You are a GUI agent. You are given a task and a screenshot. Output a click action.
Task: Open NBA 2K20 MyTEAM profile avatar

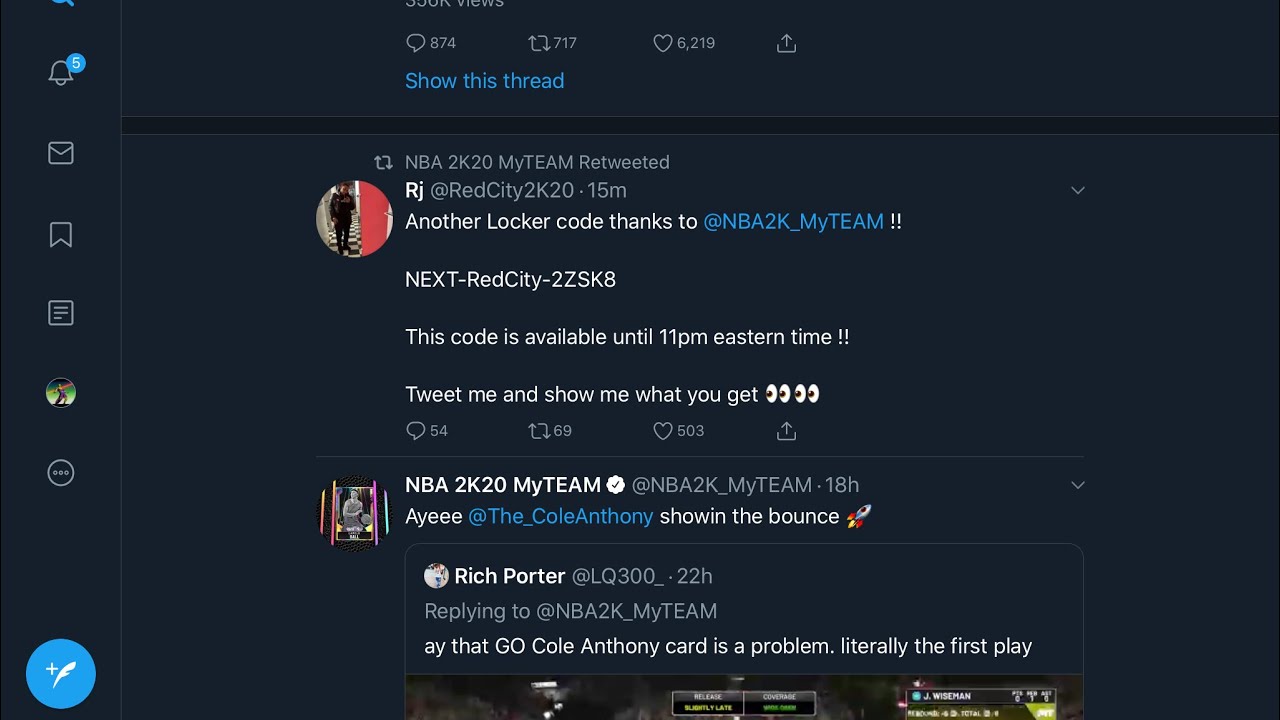point(354,513)
